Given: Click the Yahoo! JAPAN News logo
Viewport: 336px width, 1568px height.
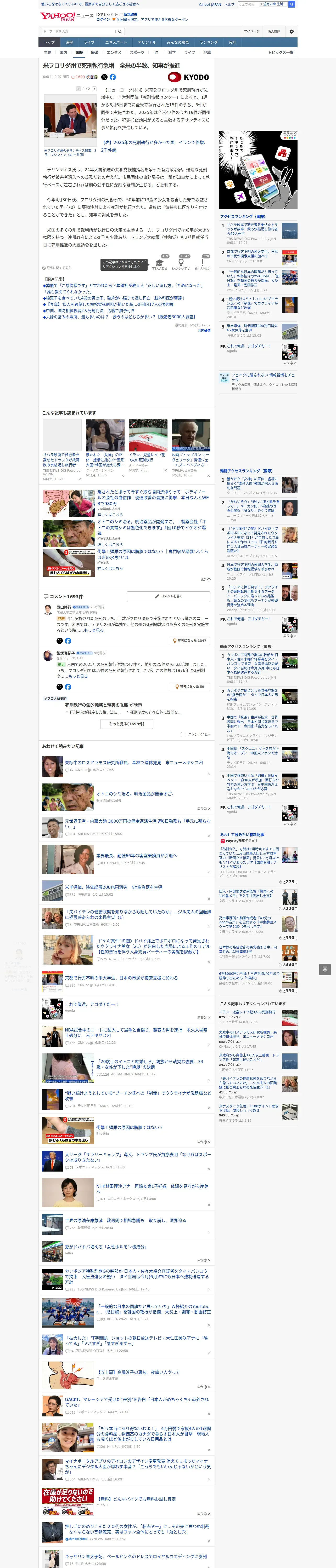Looking at the screenshot, I should (66, 16).
